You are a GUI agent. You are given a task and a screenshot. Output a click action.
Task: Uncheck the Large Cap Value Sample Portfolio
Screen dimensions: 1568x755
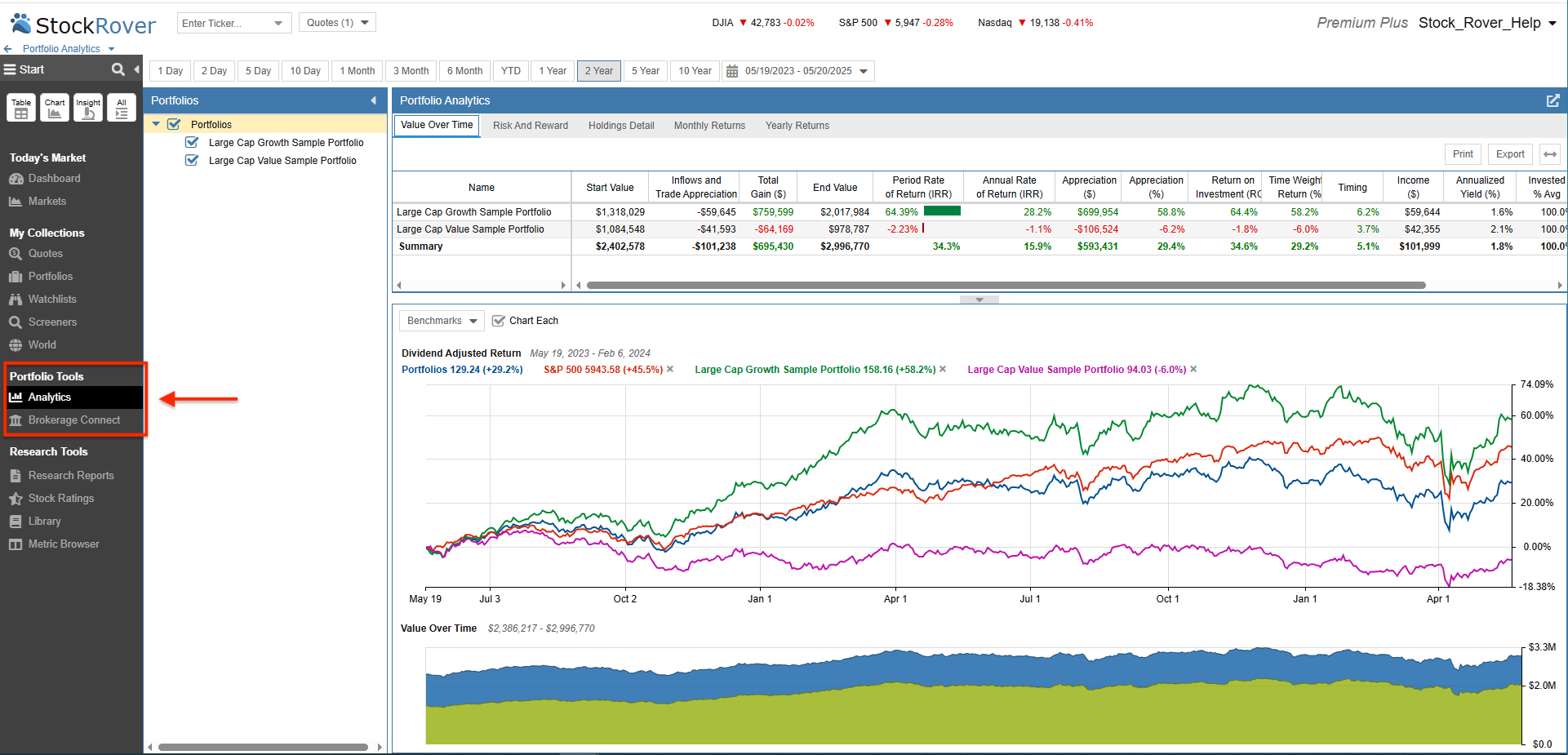tap(191, 160)
